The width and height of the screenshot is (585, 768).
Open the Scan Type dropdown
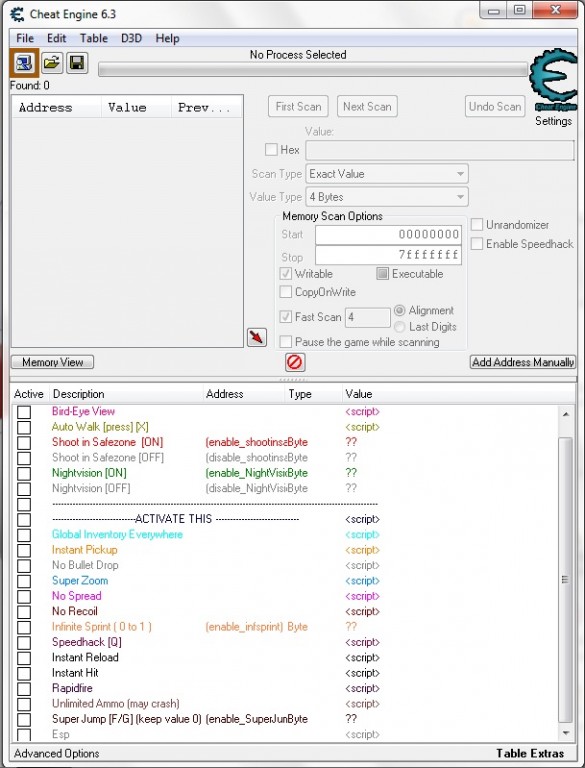[x=387, y=174]
